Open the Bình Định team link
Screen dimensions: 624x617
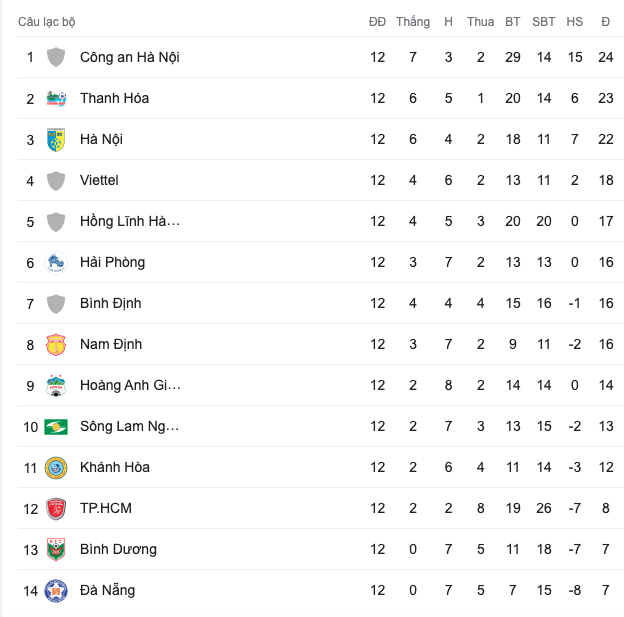[x=111, y=303]
